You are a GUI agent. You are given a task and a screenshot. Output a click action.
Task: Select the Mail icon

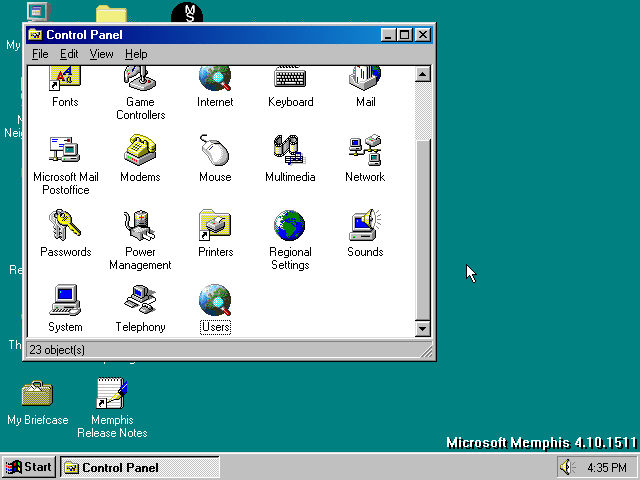click(x=365, y=79)
